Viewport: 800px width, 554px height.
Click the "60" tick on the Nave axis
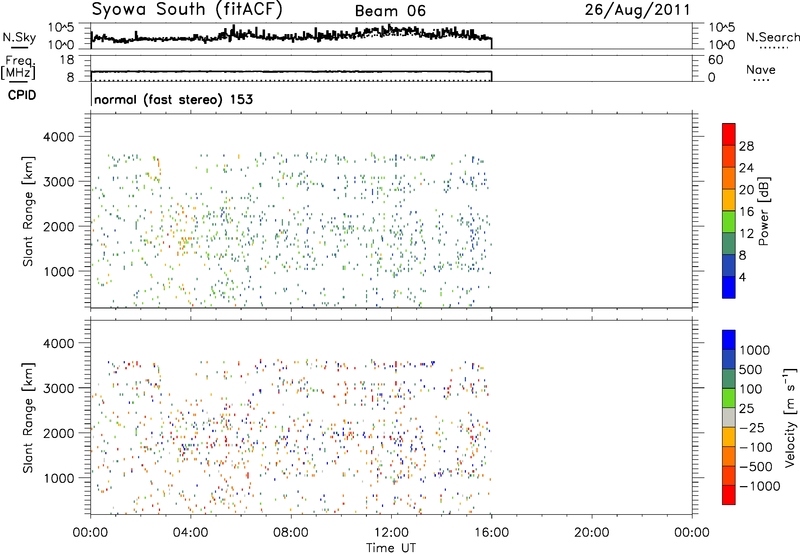[716, 60]
